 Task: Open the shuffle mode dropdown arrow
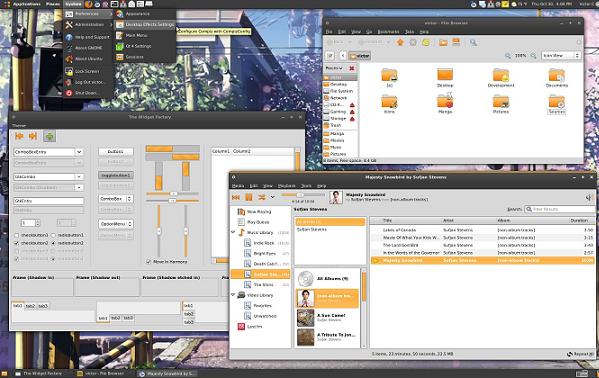tap(272, 197)
